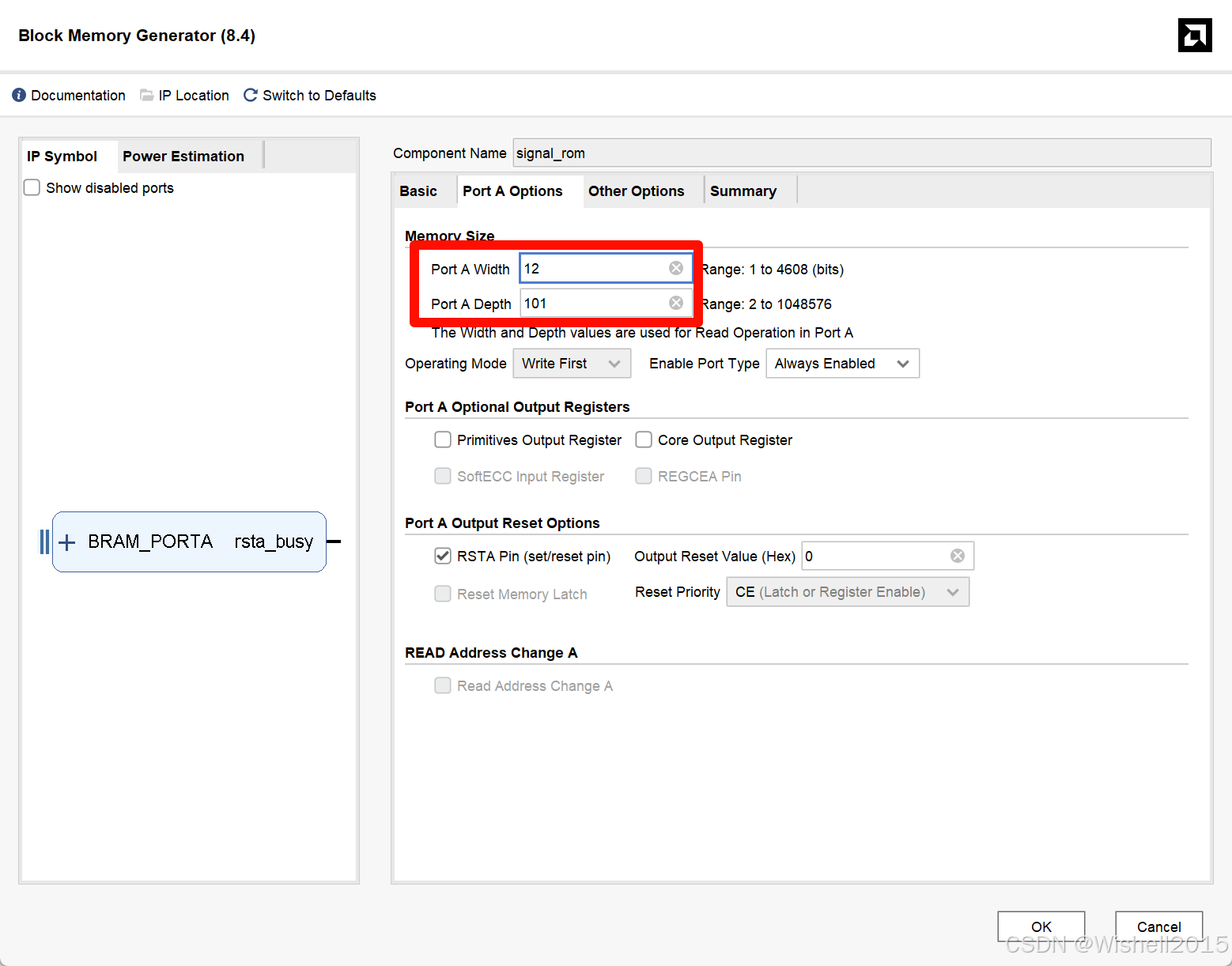The image size is (1232, 966).
Task: Click Port A Output Reset Options heading
Action: (x=502, y=523)
